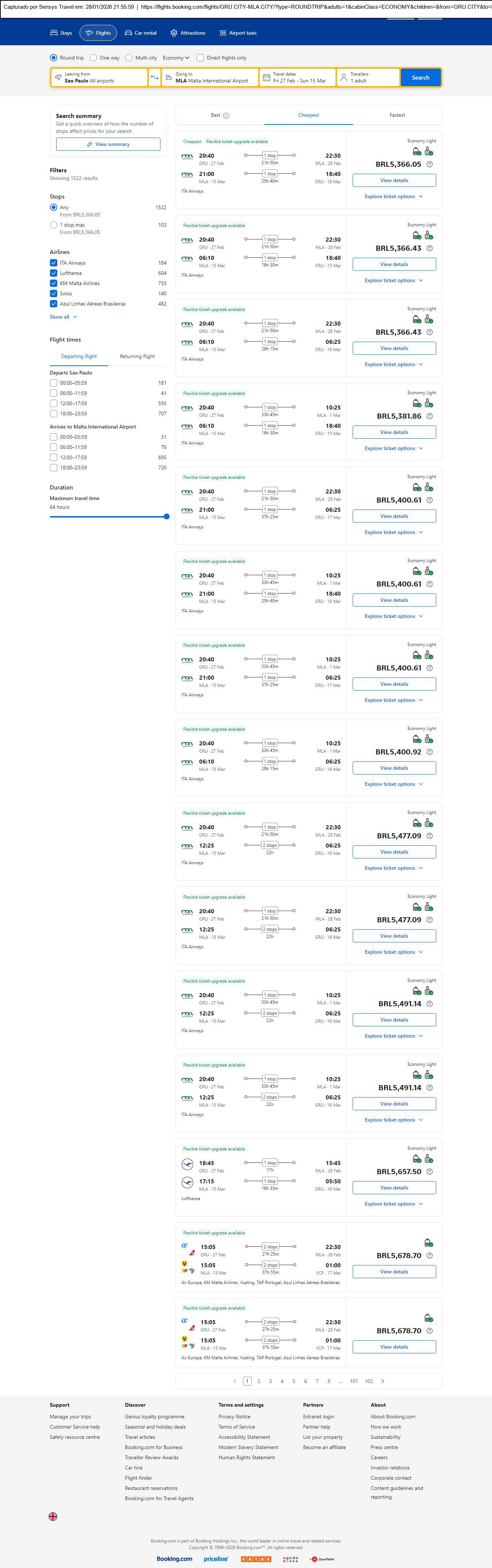The height and width of the screenshot is (1568, 492).
Task: Open the Returning flight times tab
Action: (x=137, y=356)
